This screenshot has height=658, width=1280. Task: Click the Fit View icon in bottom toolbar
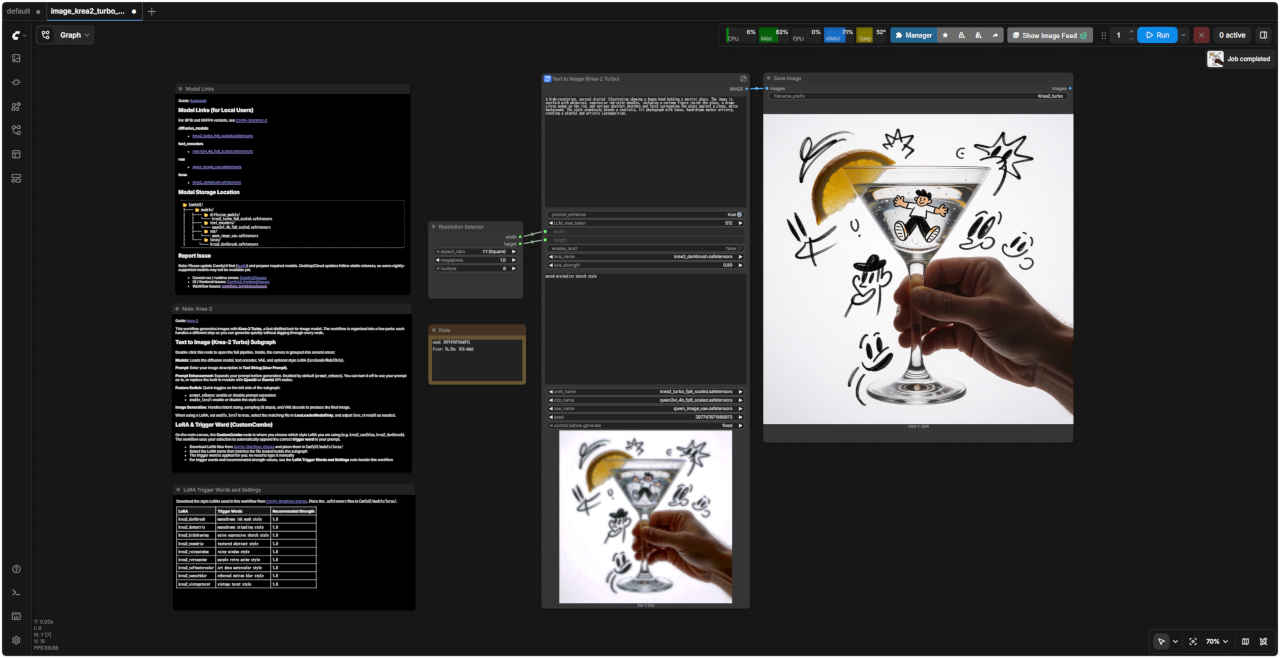(1193, 641)
